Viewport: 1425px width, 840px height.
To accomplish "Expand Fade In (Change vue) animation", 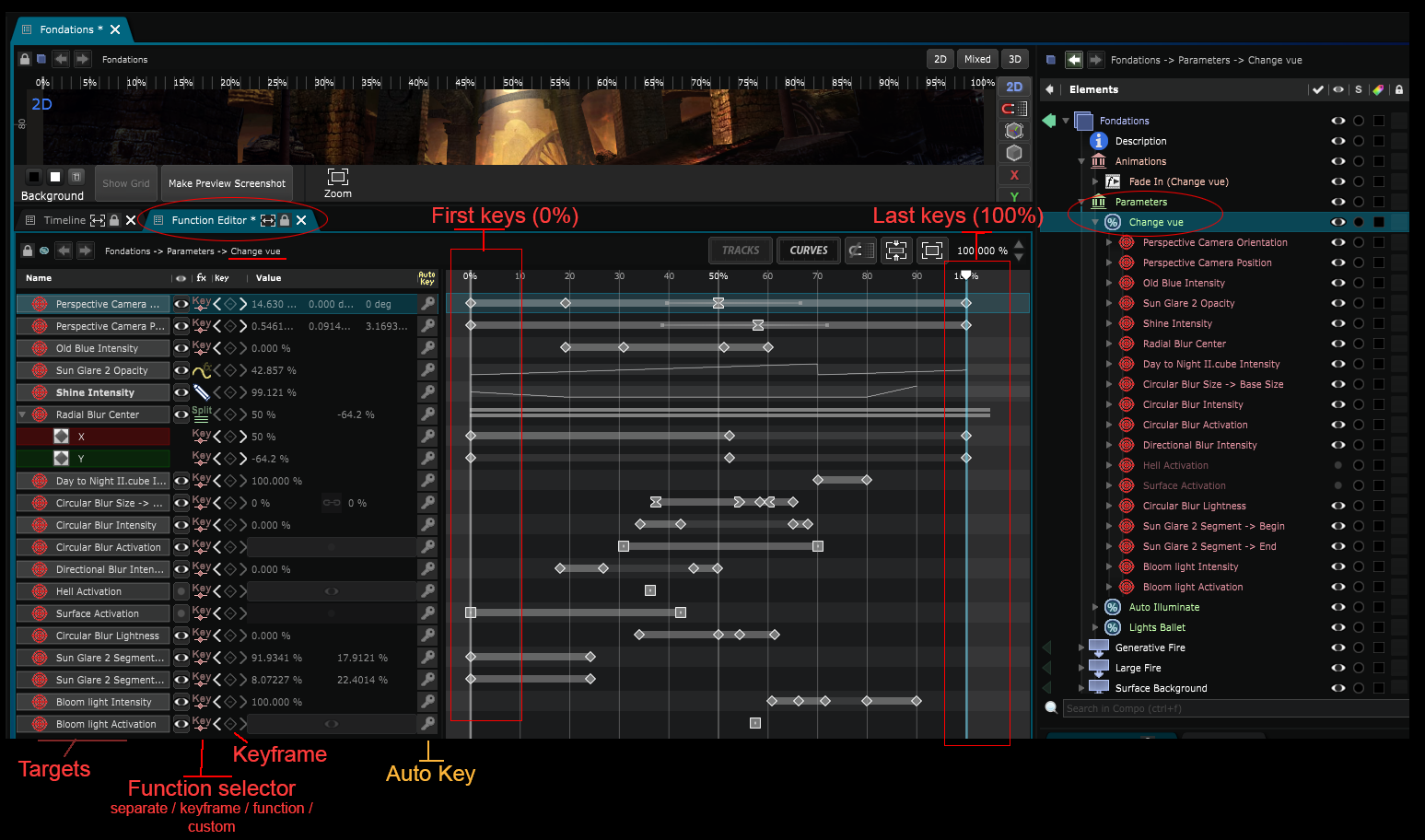I will (1095, 181).
